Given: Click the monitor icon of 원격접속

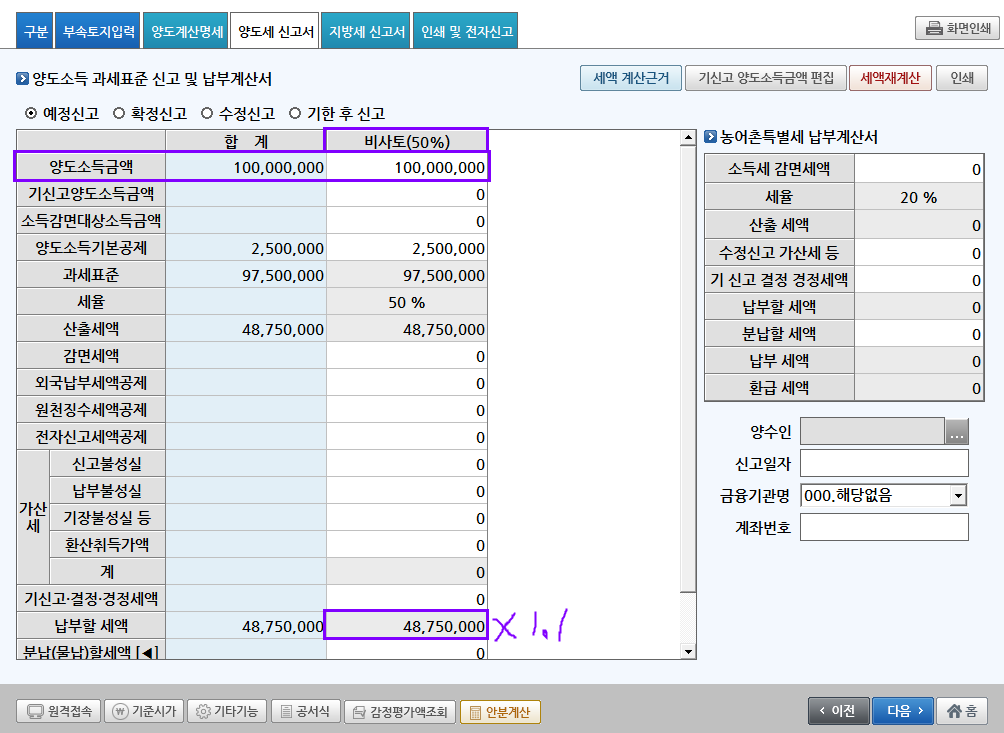Looking at the screenshot, I should (35, 712).
